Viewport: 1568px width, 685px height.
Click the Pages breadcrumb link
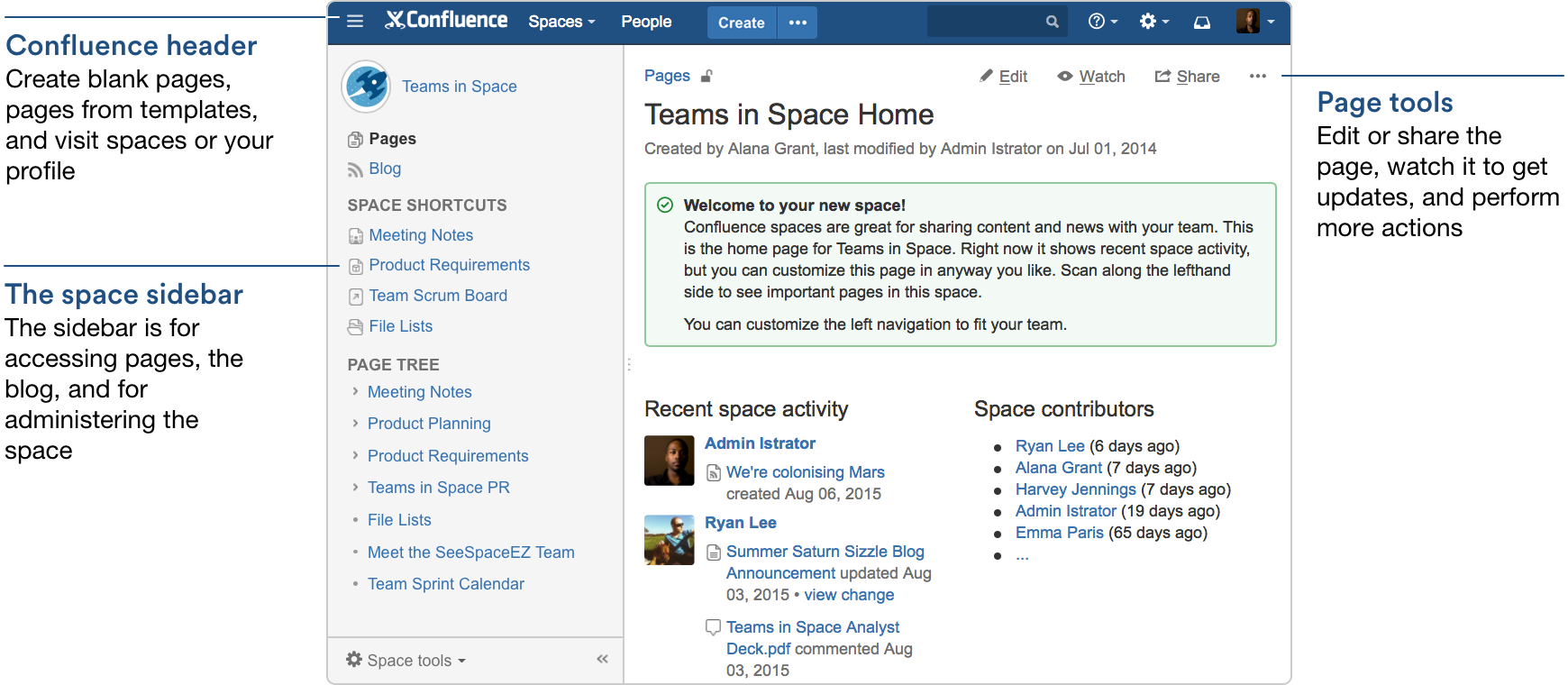667,76
